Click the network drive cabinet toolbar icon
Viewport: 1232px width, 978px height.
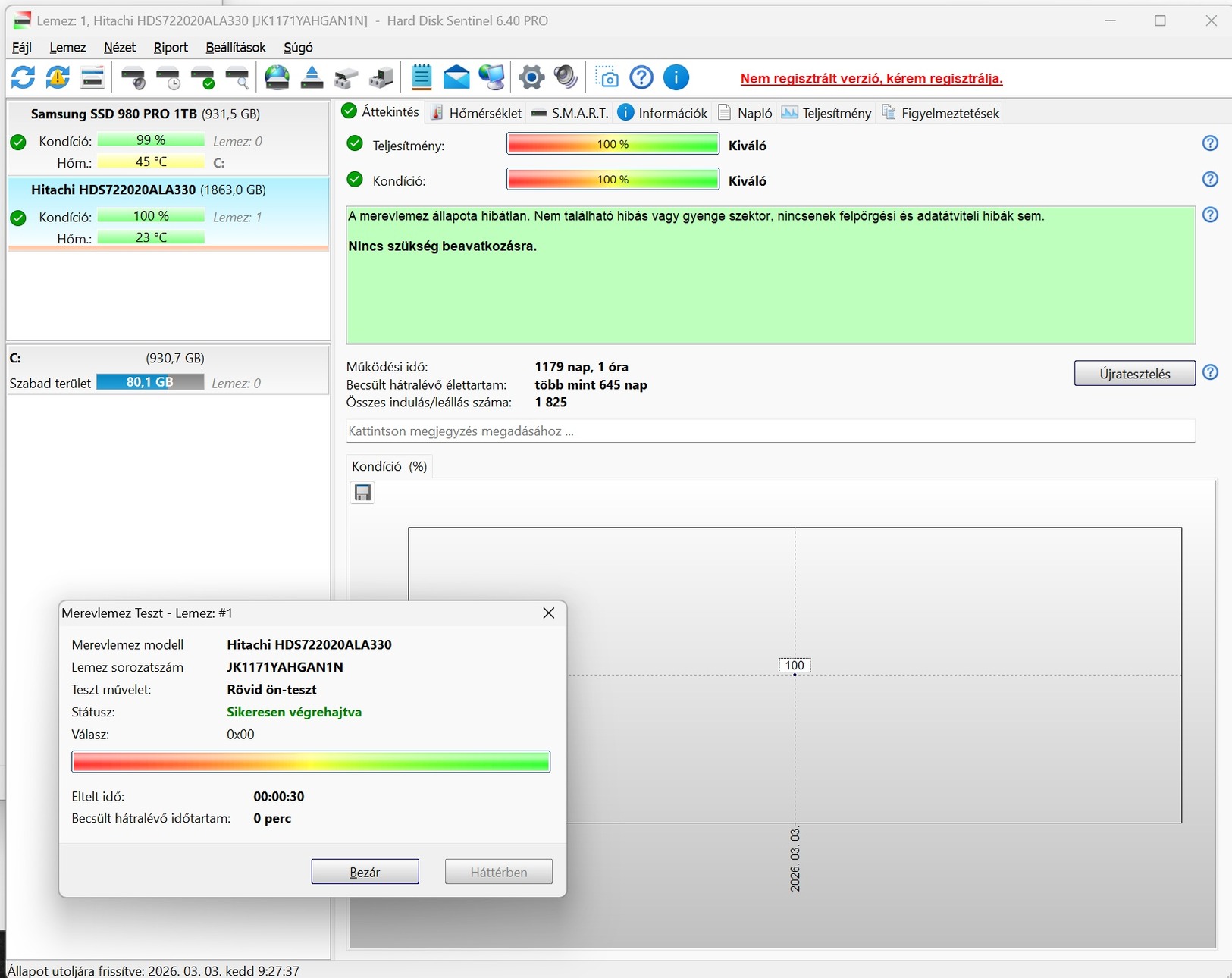[381, 77]
